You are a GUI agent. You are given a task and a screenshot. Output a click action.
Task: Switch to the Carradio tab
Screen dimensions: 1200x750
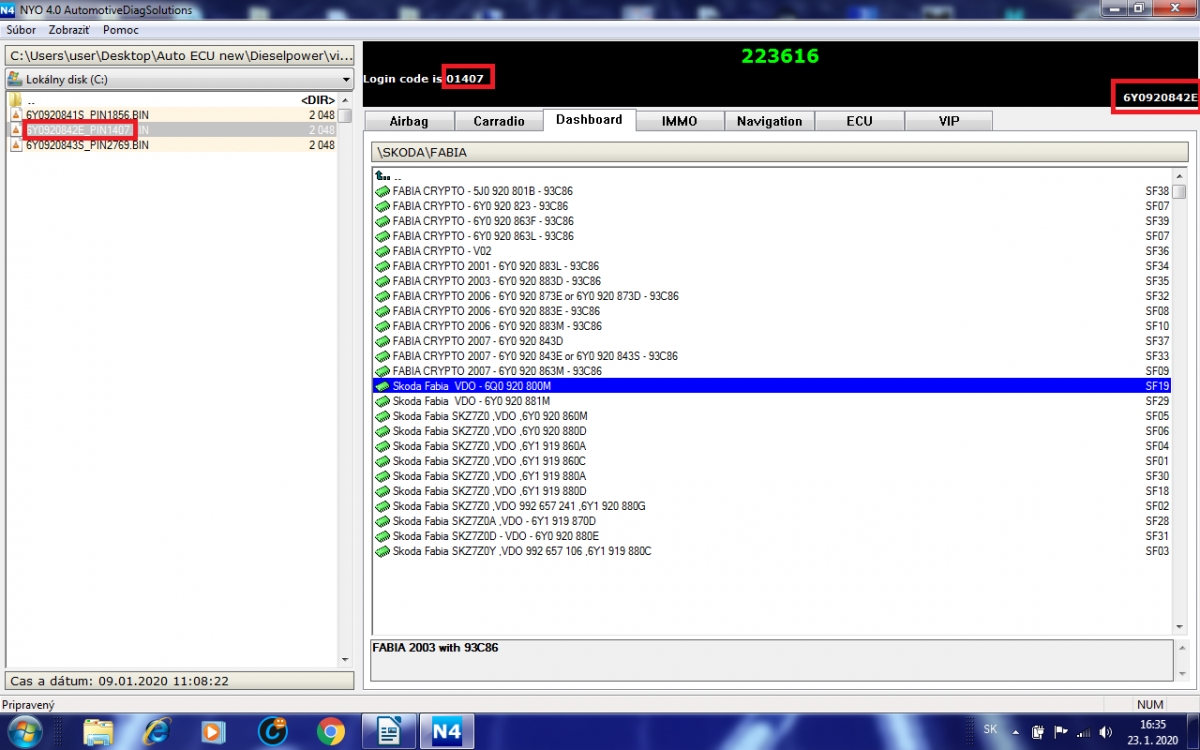pos(498,121)
